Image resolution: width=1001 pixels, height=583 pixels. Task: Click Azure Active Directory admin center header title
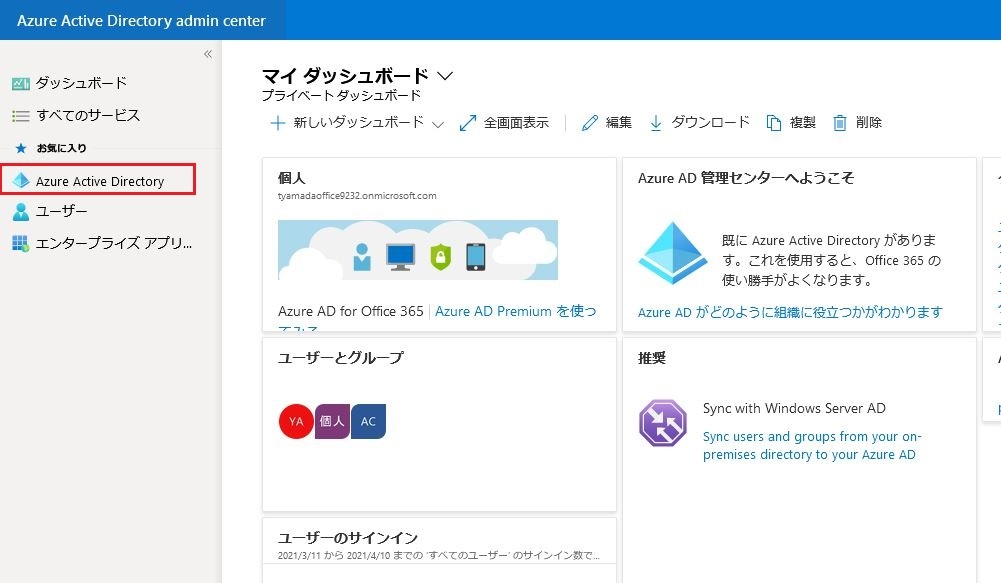click(x=141, y=20)
